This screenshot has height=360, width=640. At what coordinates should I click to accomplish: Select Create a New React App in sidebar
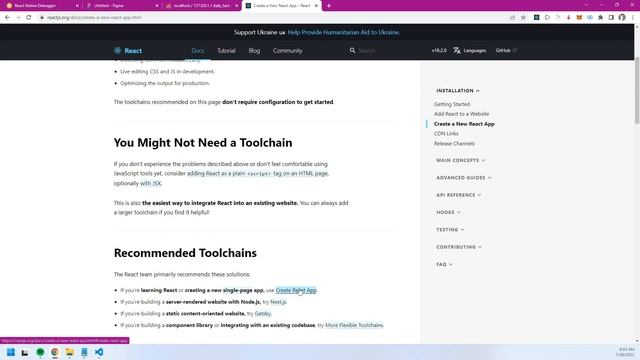[x=464, y=124]
